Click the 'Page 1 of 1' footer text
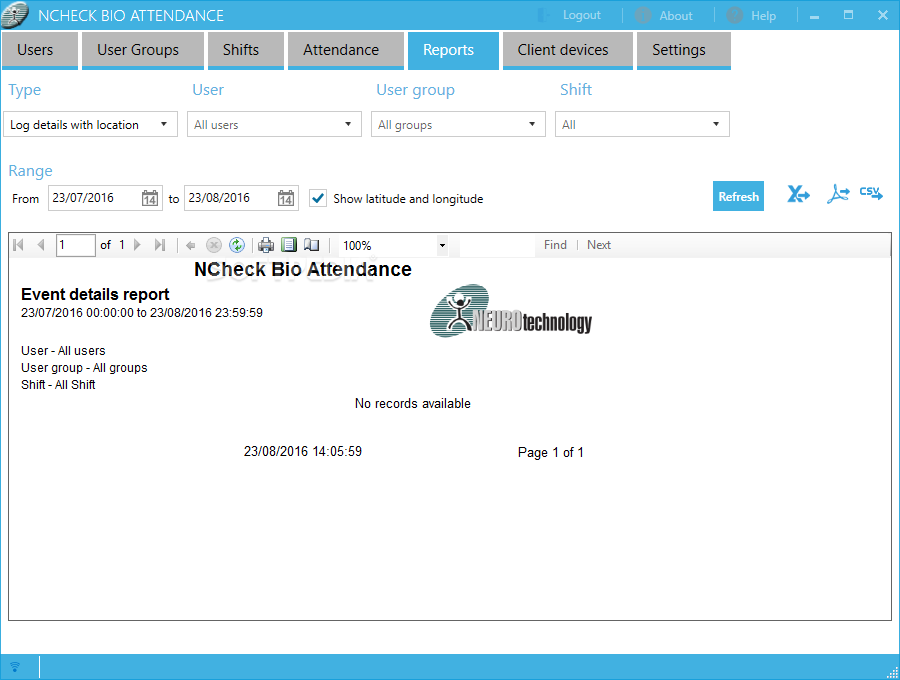This screenshot has height=680, width=900. (550, 452)
